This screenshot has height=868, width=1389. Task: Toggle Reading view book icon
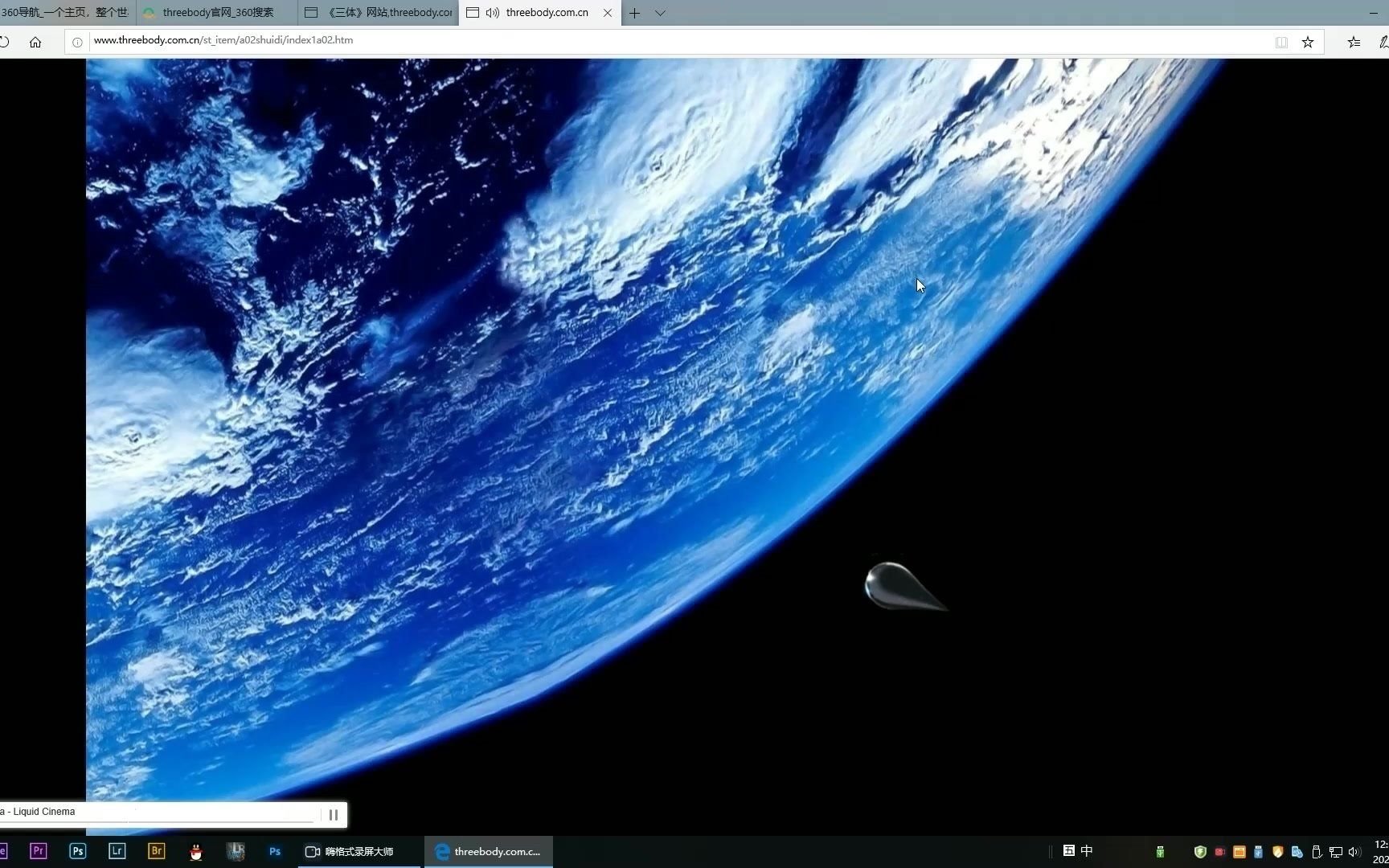click(x=1281, y=42)
